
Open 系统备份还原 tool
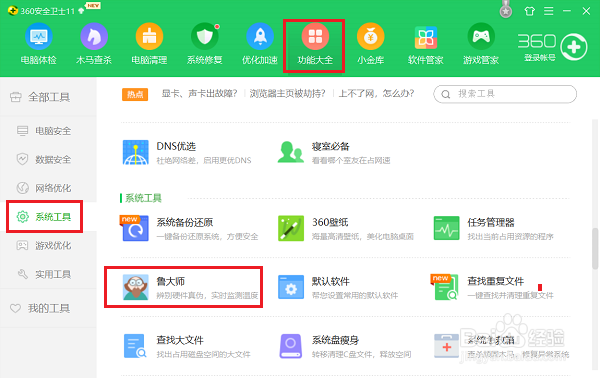(190, 228)
